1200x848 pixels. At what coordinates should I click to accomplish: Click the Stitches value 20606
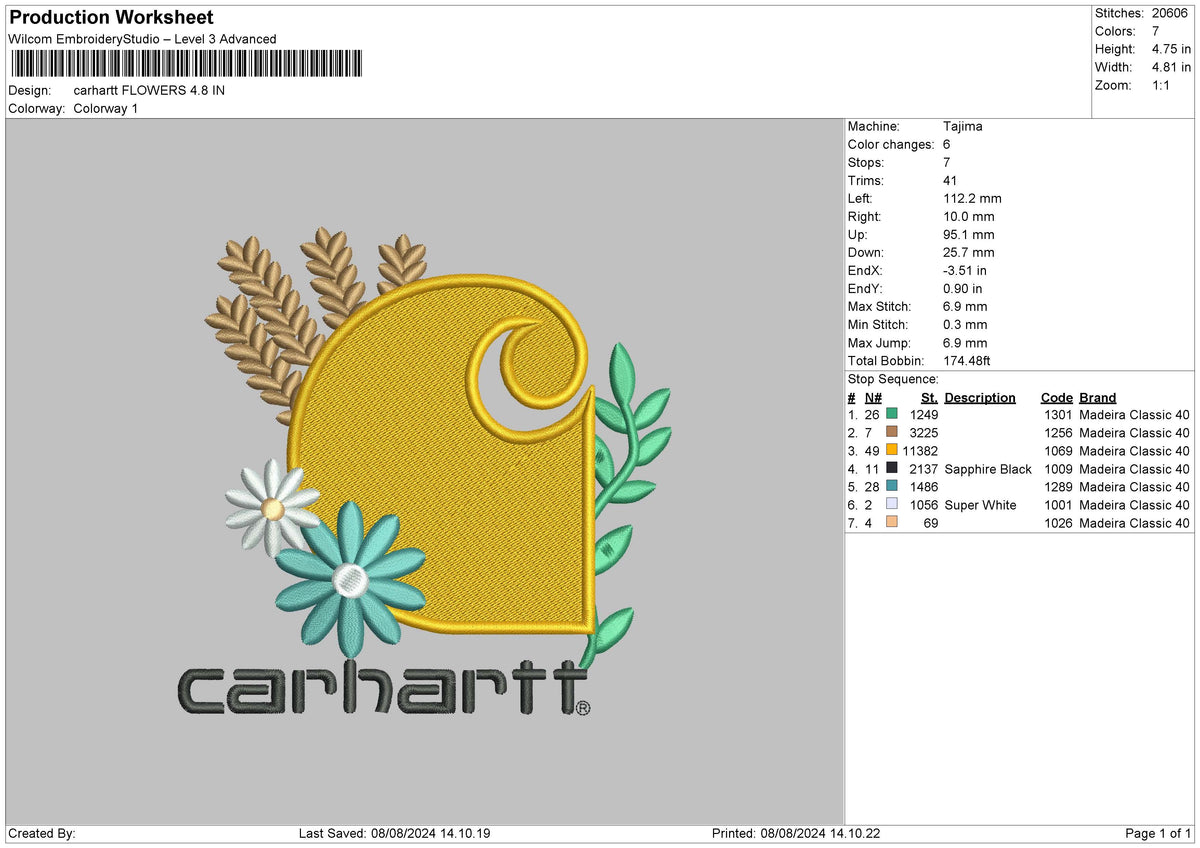[1172, 13]
